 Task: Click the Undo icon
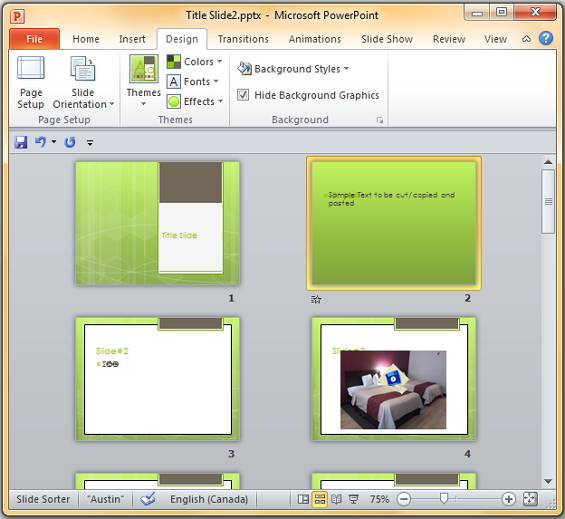click(40, 142)
